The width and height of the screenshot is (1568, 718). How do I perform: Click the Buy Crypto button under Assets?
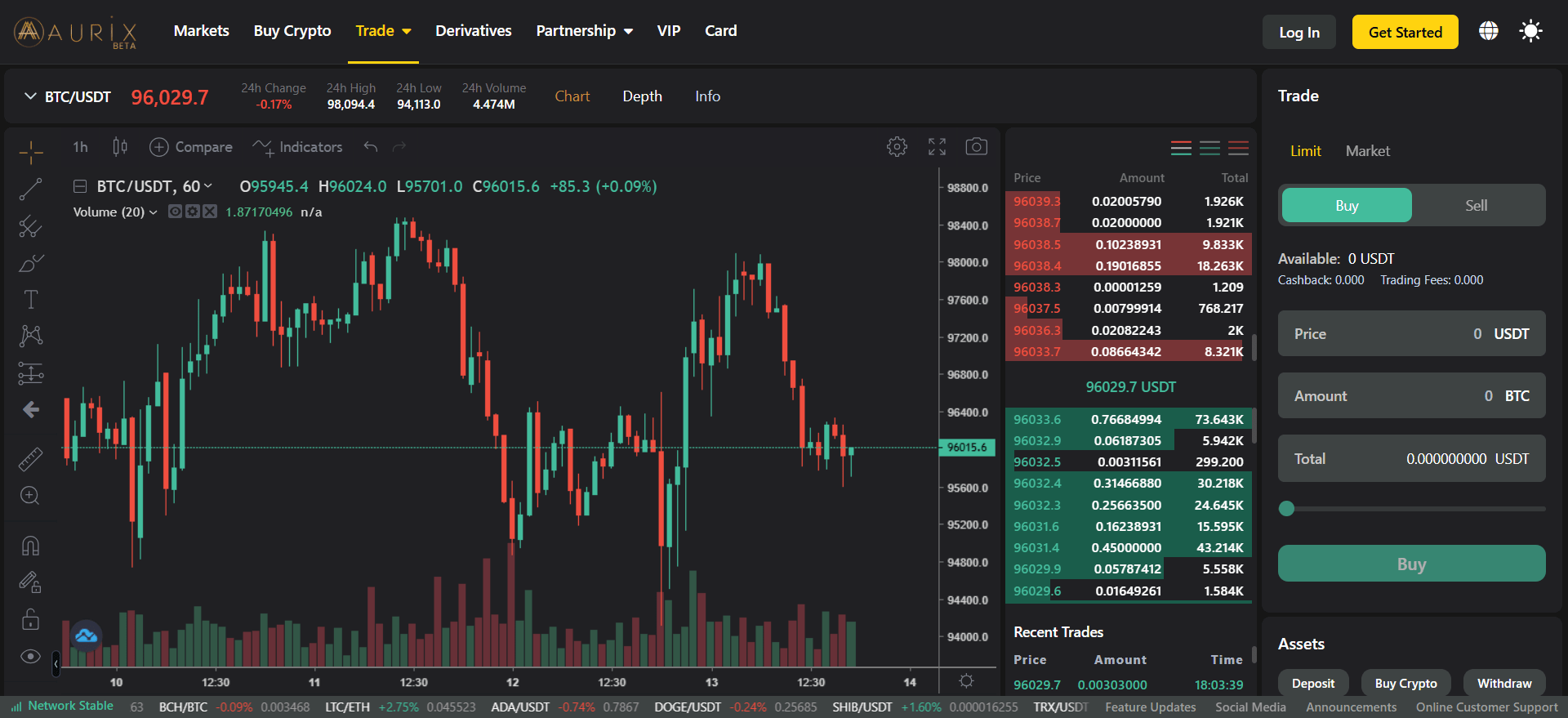(1405, 684)
